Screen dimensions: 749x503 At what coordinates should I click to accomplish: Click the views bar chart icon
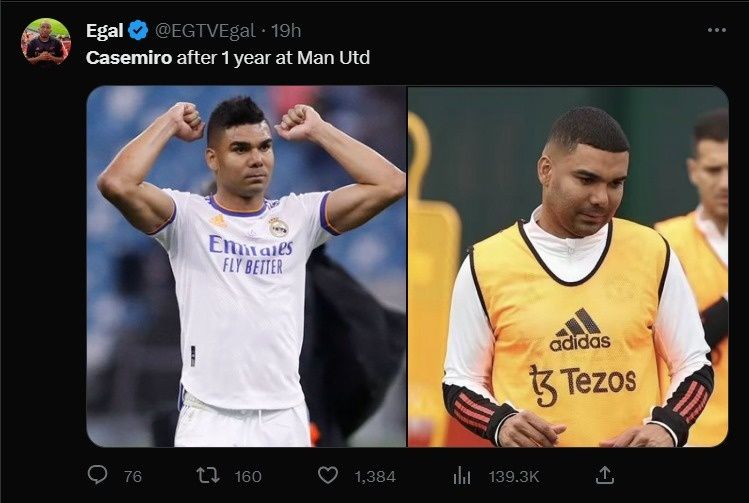pos(462,476)
